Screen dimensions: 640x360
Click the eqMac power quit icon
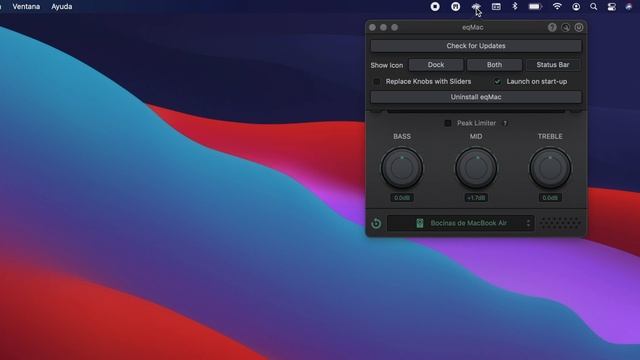coord(579,27)
